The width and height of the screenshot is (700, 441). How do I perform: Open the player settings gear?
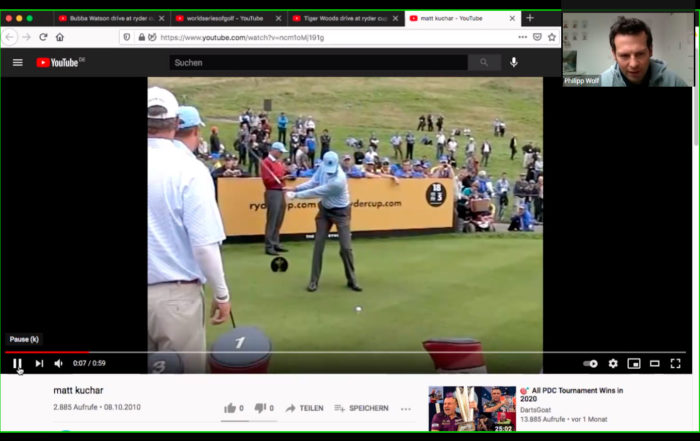pos(613,363)
